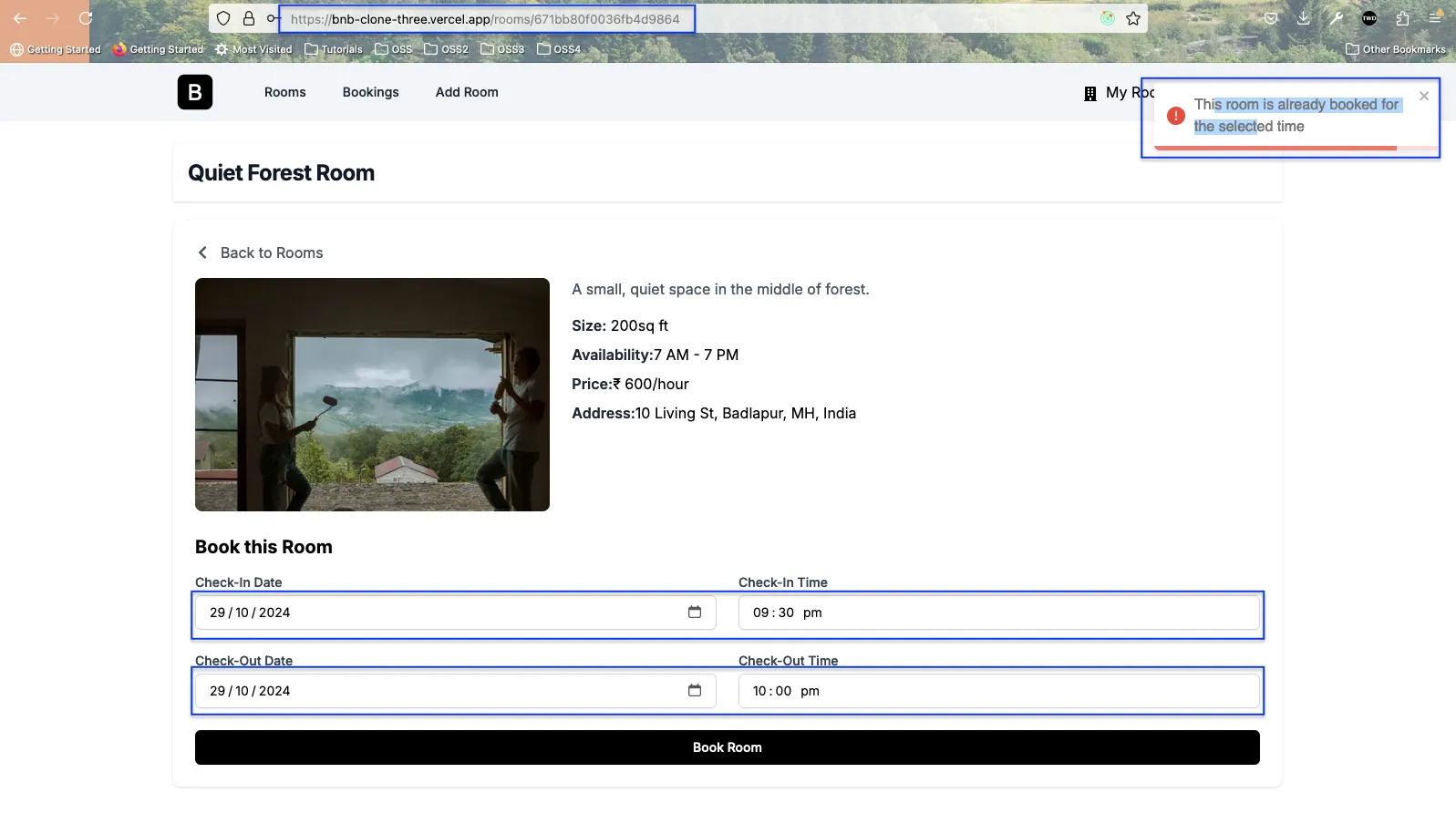Open the OSS4 bookmark folder

(x=559, y=49)
